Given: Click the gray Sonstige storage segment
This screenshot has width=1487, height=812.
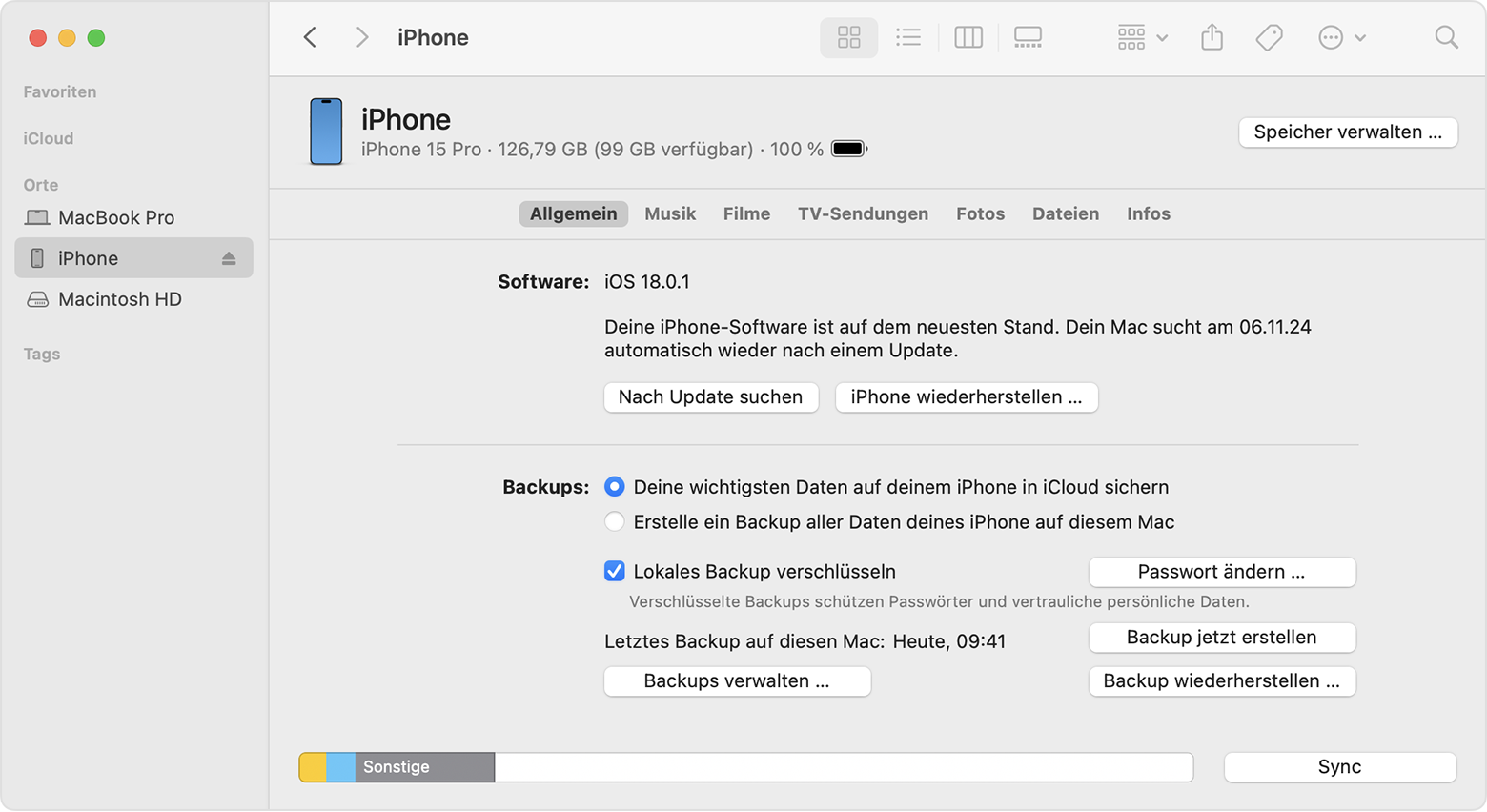Looking at the screenshot, I should coord(425,767).
